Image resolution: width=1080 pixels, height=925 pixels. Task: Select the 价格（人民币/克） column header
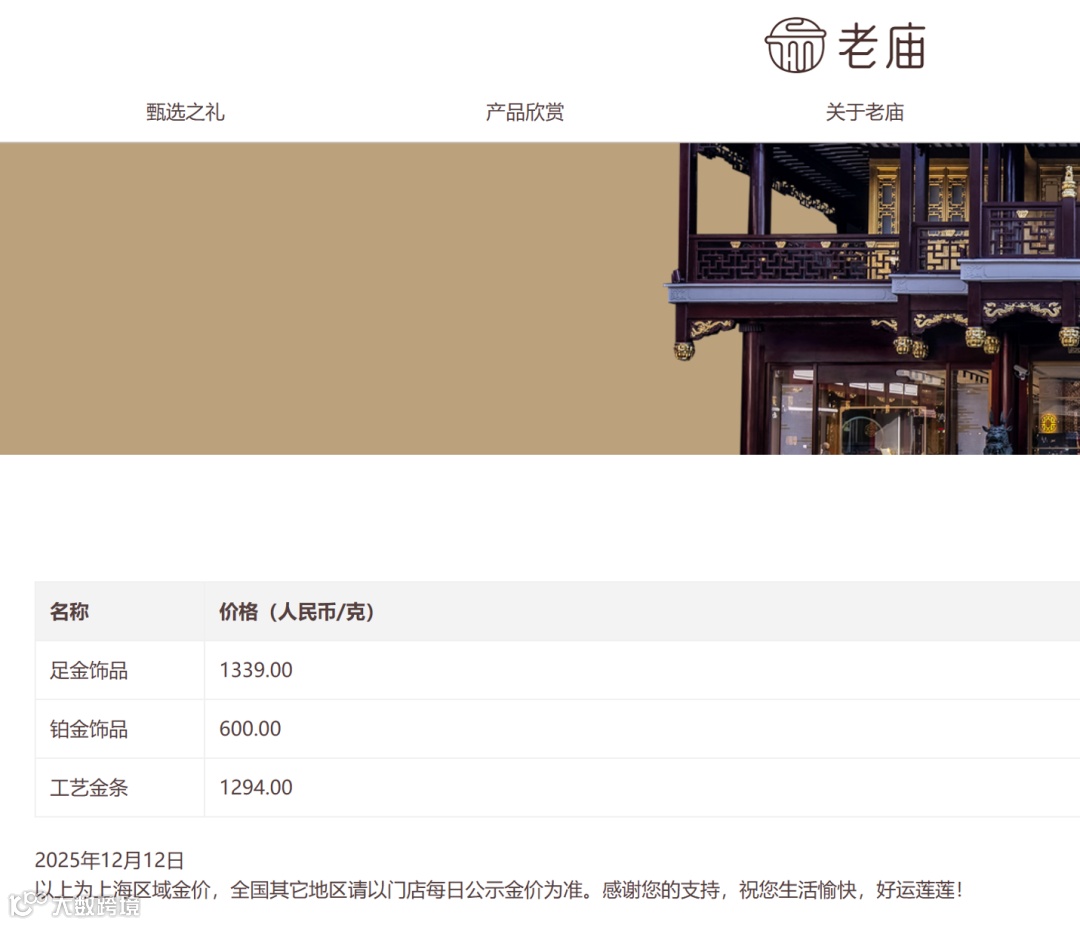[x=296, y=611]
